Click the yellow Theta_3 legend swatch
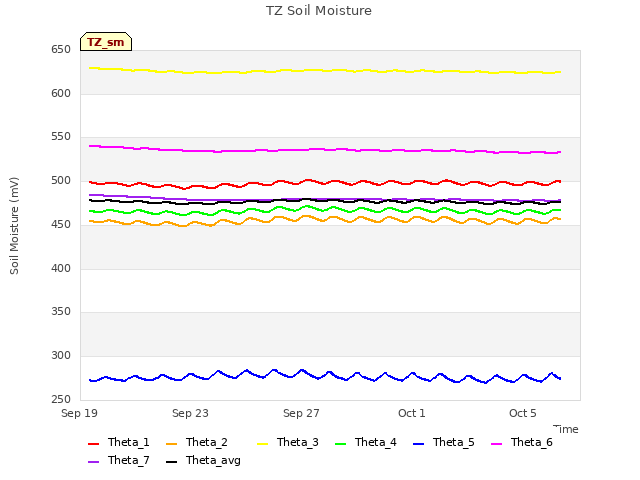Viewport: 640px width, 480px height. (262, 444)
